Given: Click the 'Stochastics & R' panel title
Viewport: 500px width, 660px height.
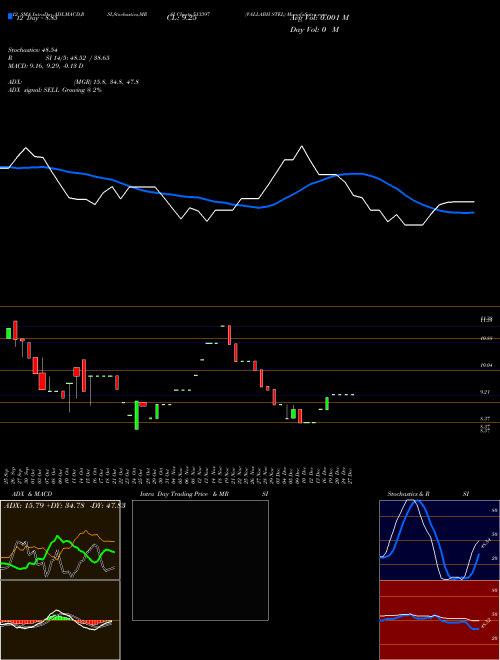Looking at the screenshot, I should click(409, 494).
